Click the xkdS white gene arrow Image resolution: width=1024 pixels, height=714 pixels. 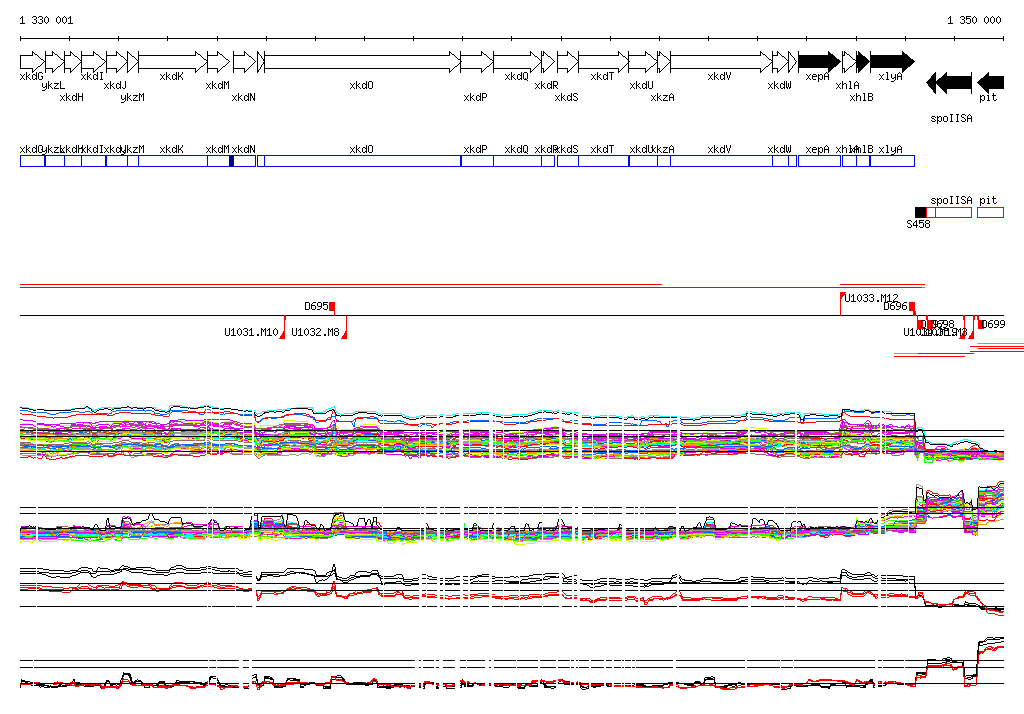568,62
